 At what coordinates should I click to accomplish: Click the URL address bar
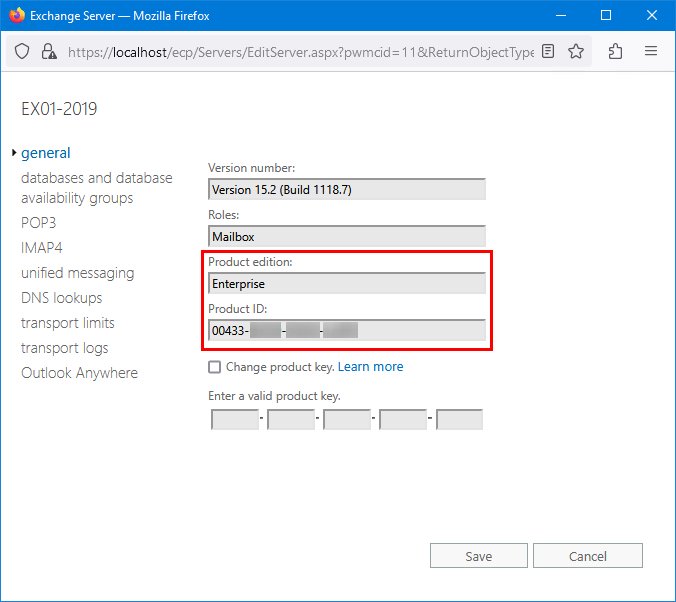click(300, 52)
